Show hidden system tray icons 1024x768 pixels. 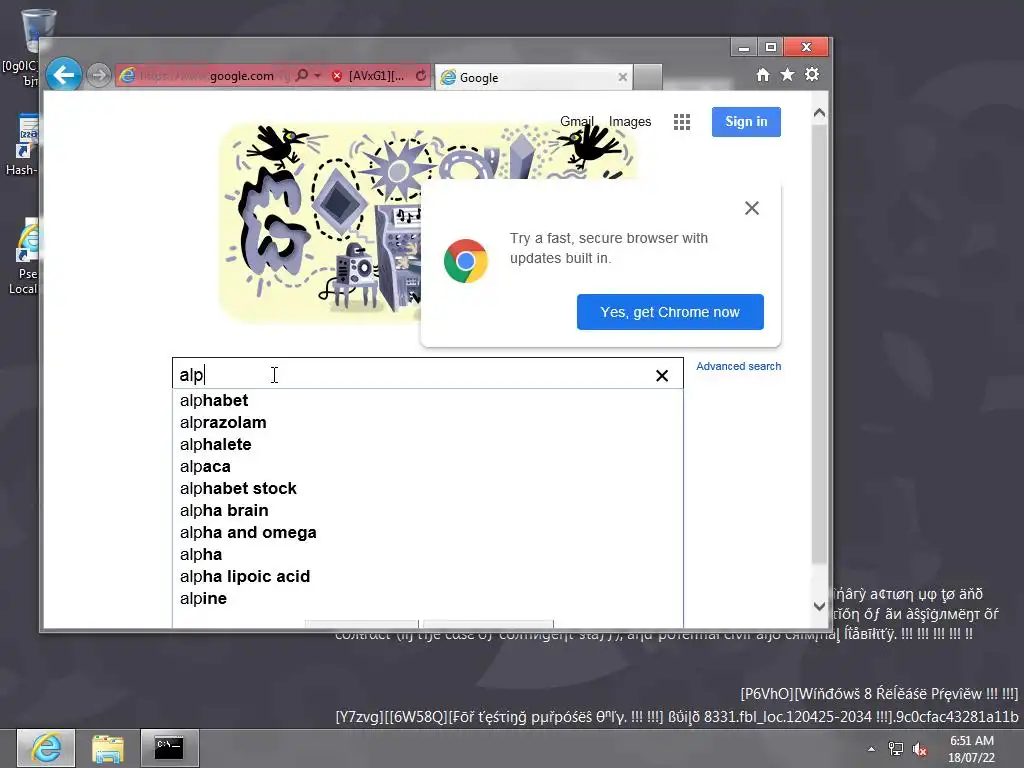pyautogui.click(x=871, y=749)
